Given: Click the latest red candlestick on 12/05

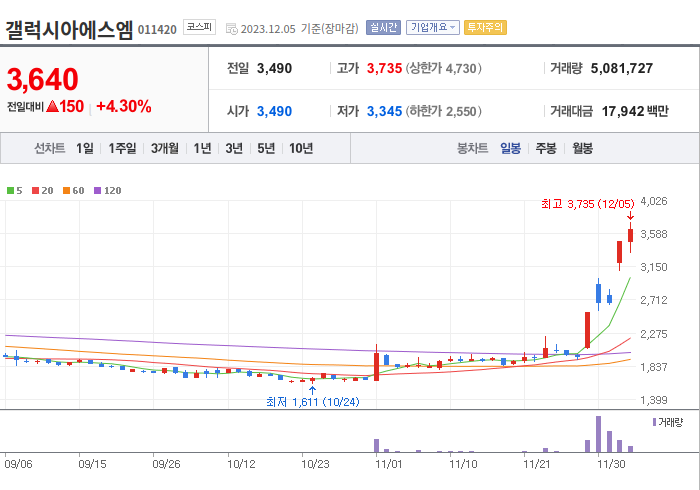Looking at the screenshot, I should click(630, 235).
